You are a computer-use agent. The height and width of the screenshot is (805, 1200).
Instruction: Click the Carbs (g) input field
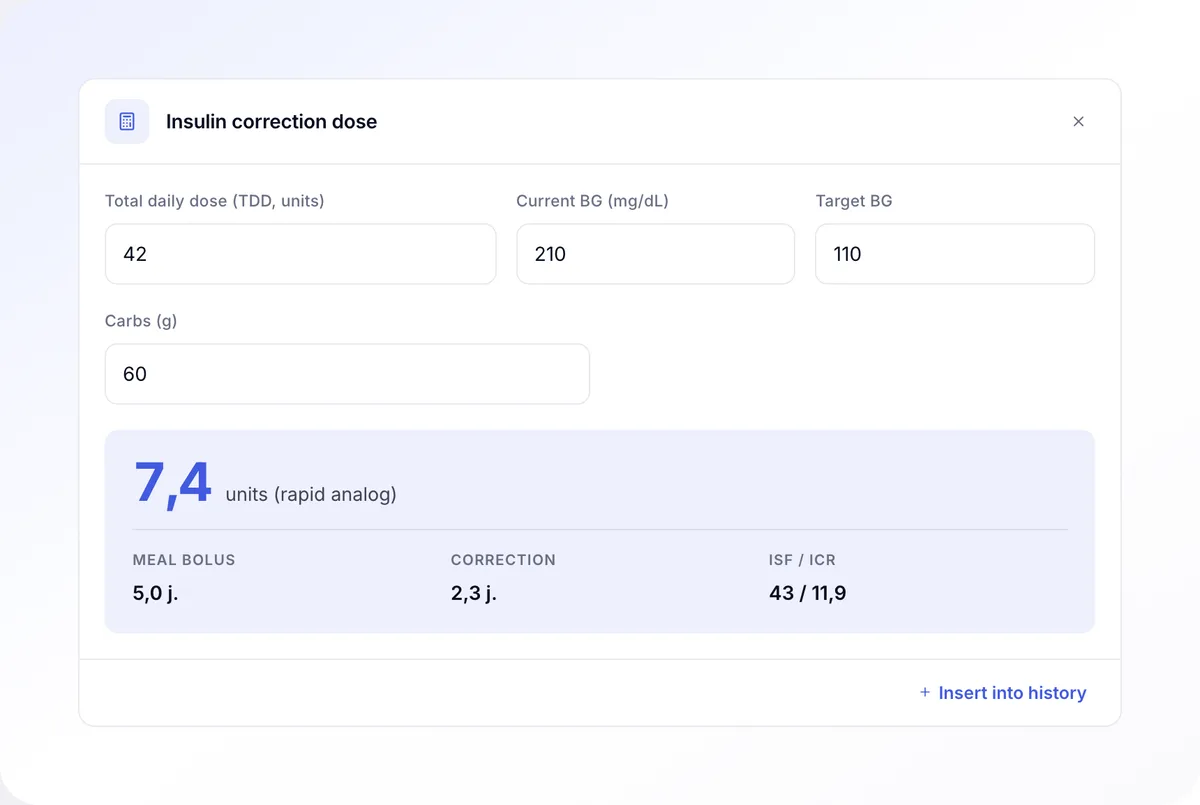(x=347, y=374)
